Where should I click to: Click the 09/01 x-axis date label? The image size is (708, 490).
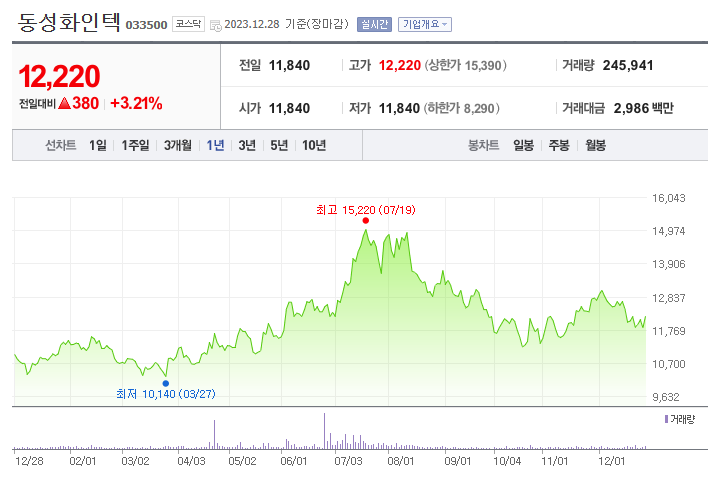point(457,461)
